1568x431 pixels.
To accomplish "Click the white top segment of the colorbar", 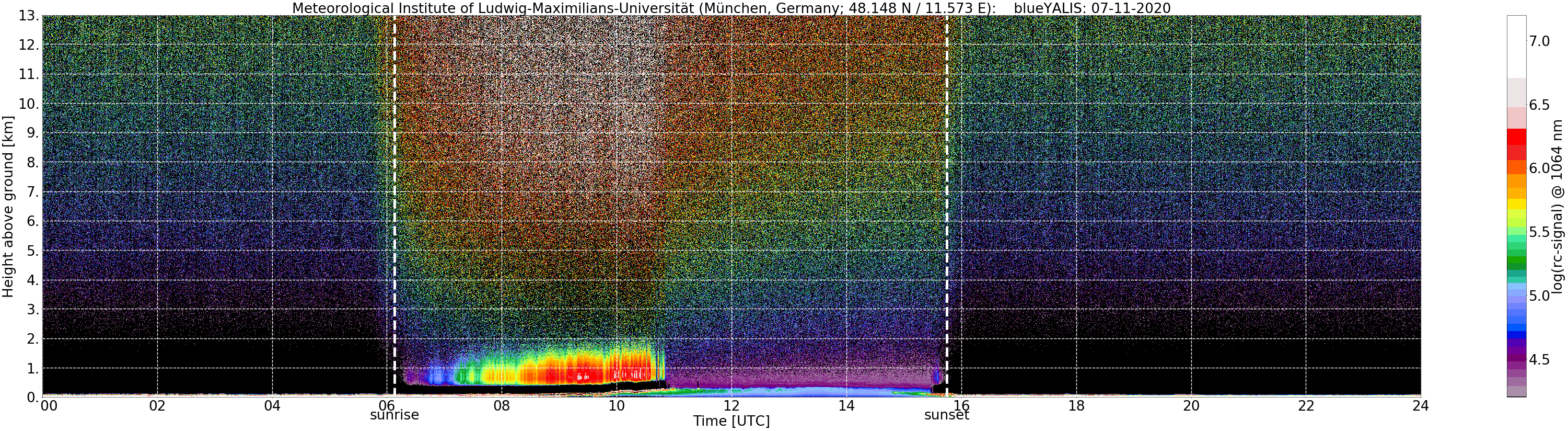I will [1516, 47].
